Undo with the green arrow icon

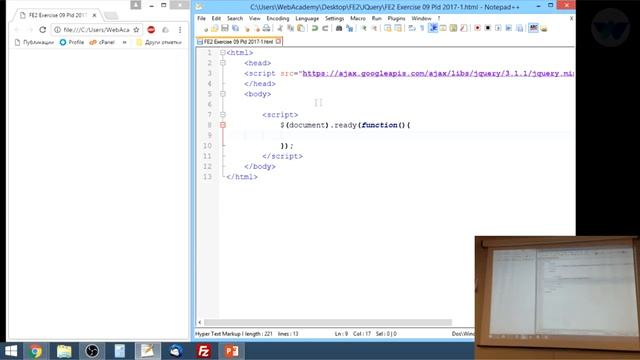coord(315,28)
